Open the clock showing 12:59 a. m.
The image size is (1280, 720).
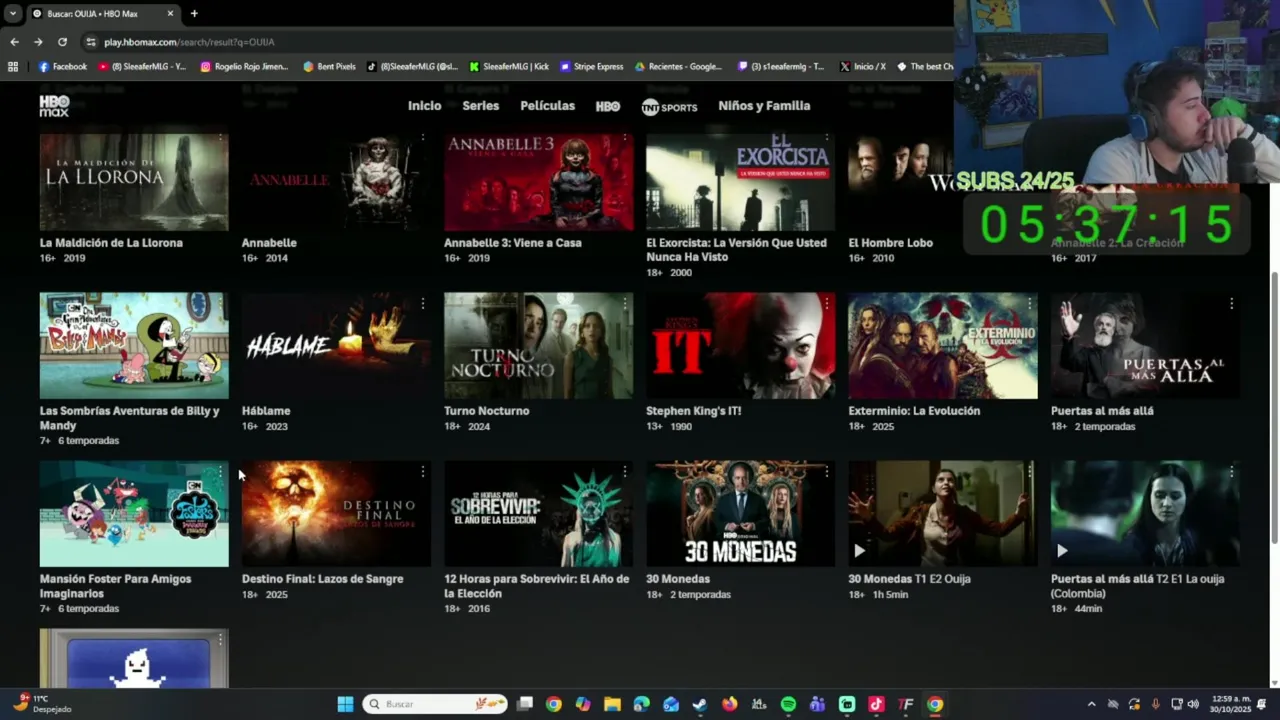(1230, 704)
